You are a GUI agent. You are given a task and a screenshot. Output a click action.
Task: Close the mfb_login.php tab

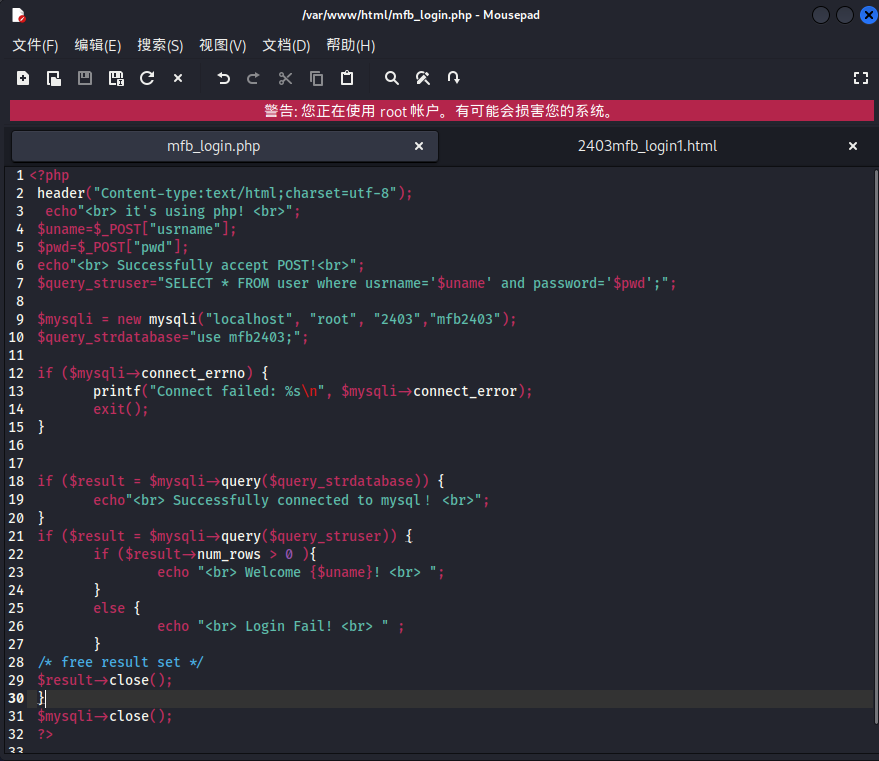(419, 146)
